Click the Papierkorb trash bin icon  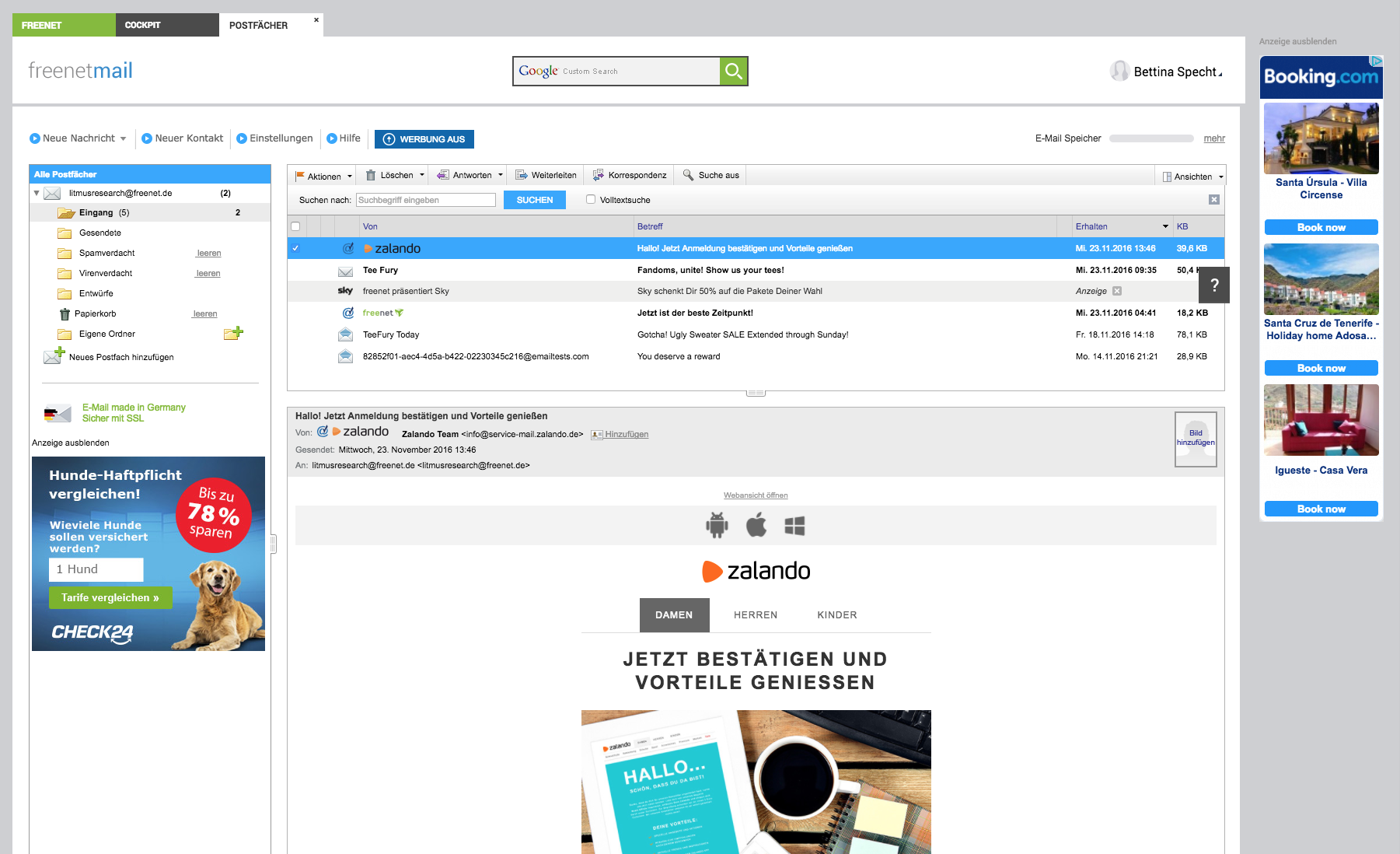point(65,314)
